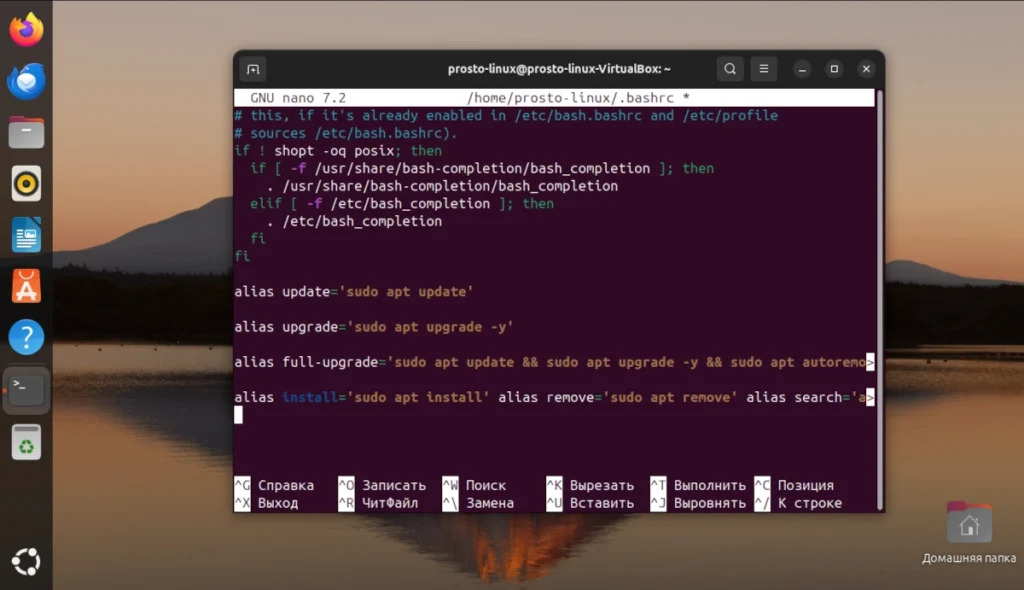Click the elif /etc/bash_completion line
This screenshot has width=1024, height=590.
[402, 204]
